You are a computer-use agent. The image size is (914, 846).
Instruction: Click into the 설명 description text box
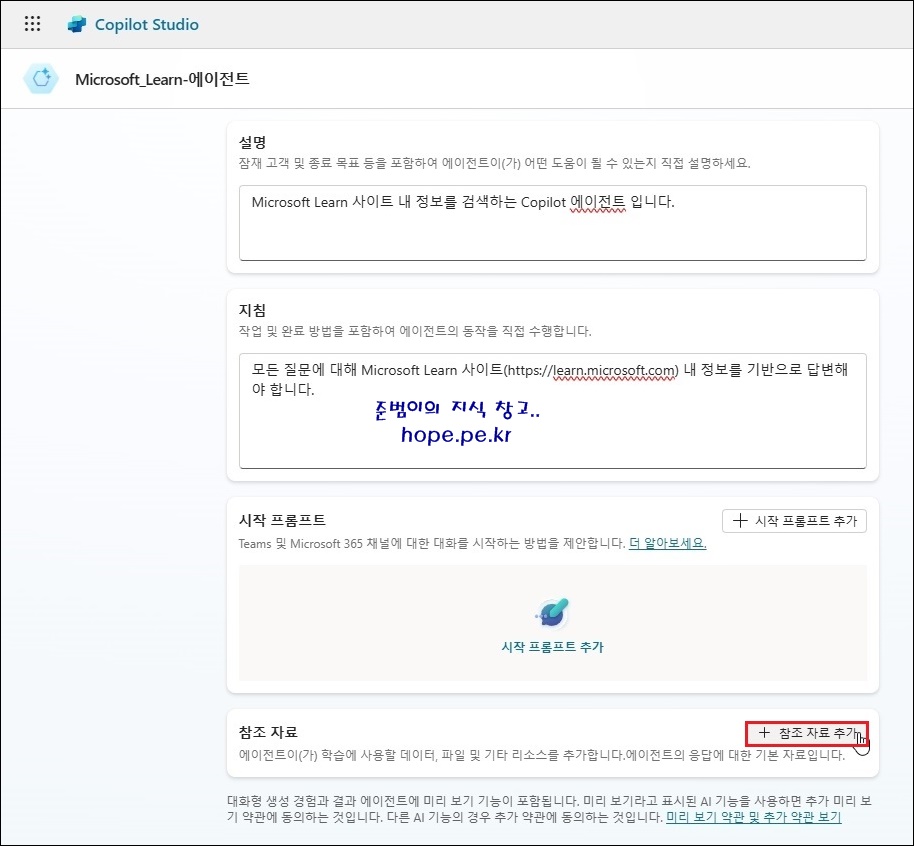(552, 223)
